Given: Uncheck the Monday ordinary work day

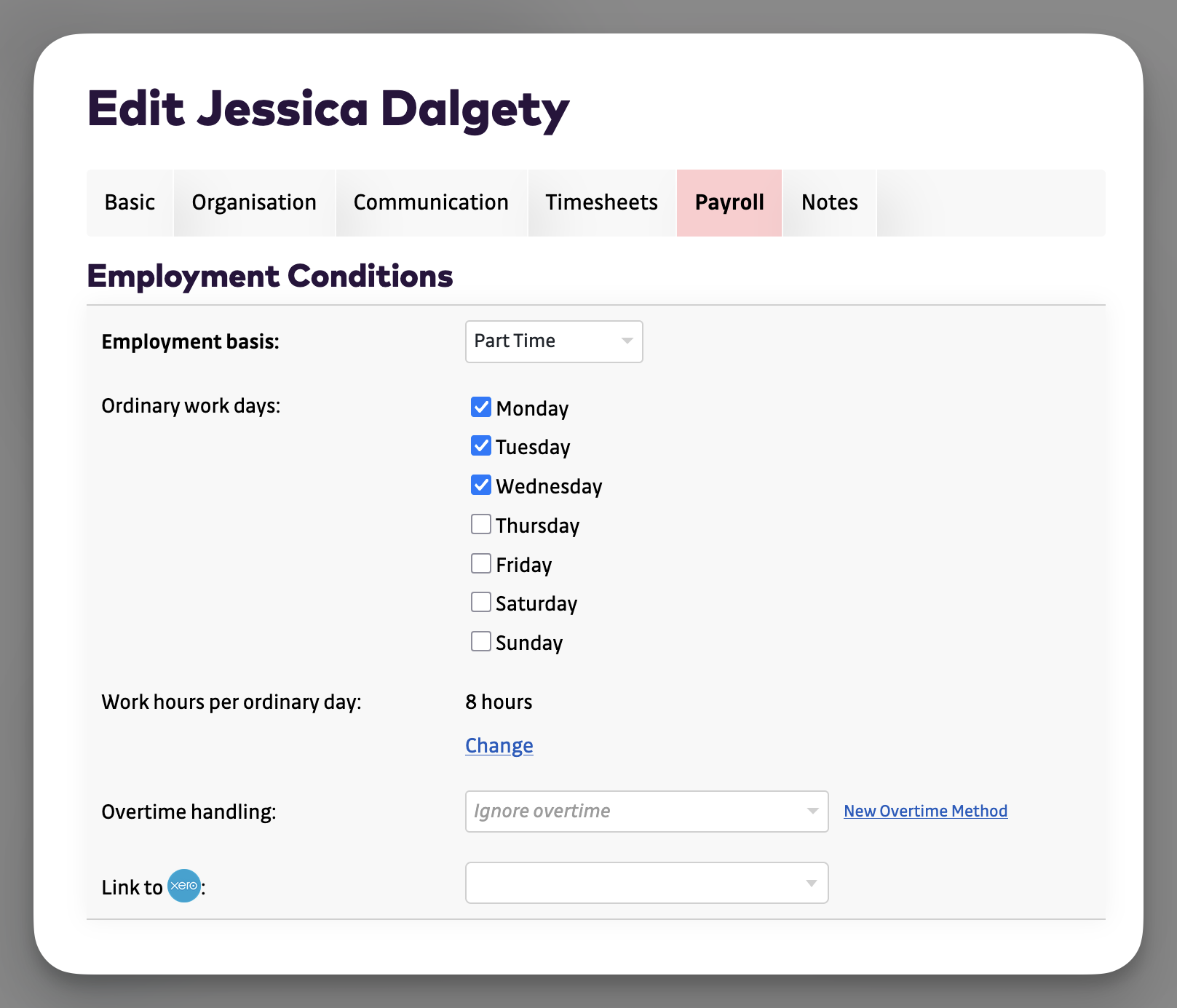Looking at the screenshot, I should pos(481,408).
